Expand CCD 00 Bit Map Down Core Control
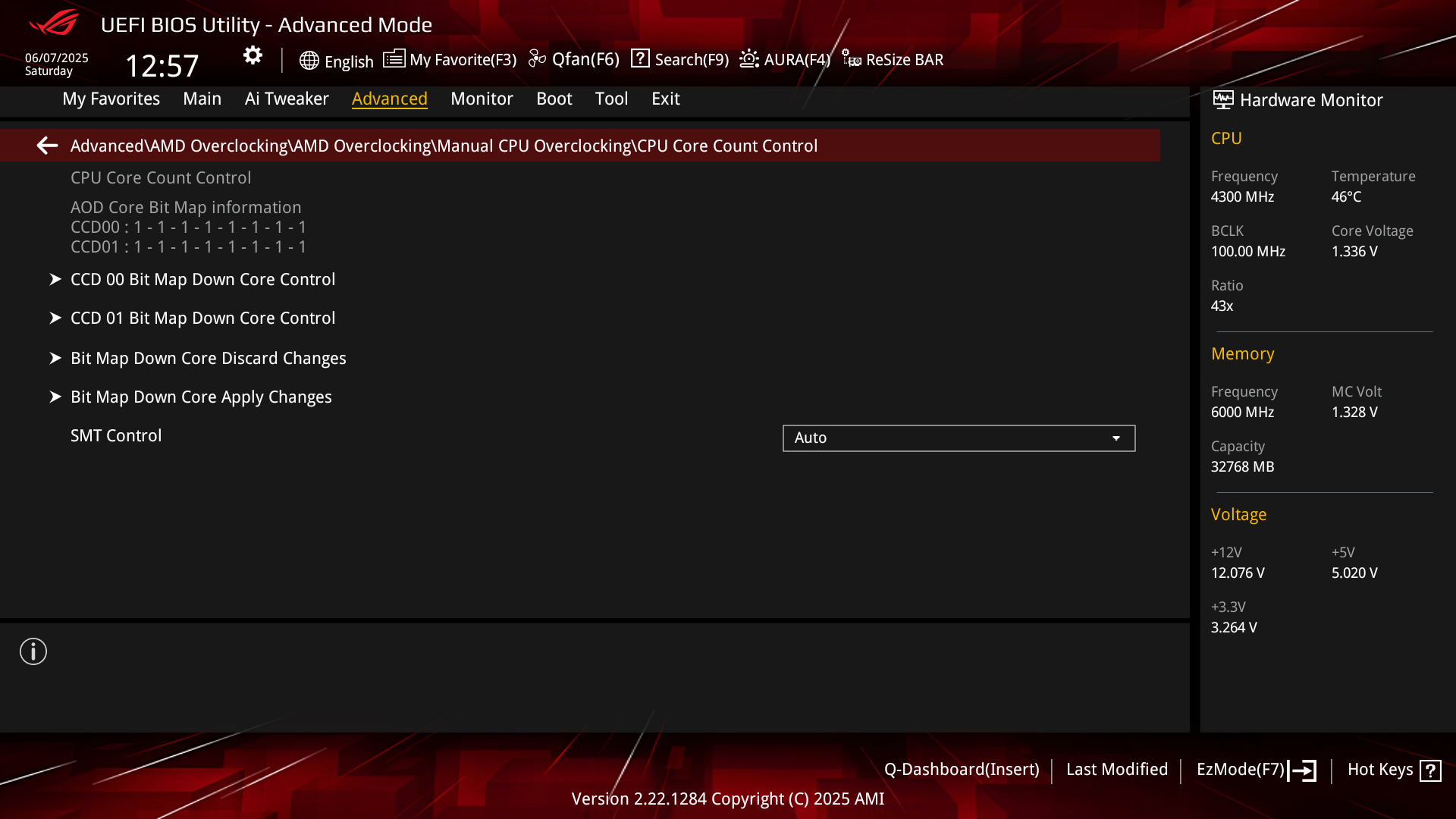This screenshot has height=819, width=1456. click(203, 279)
